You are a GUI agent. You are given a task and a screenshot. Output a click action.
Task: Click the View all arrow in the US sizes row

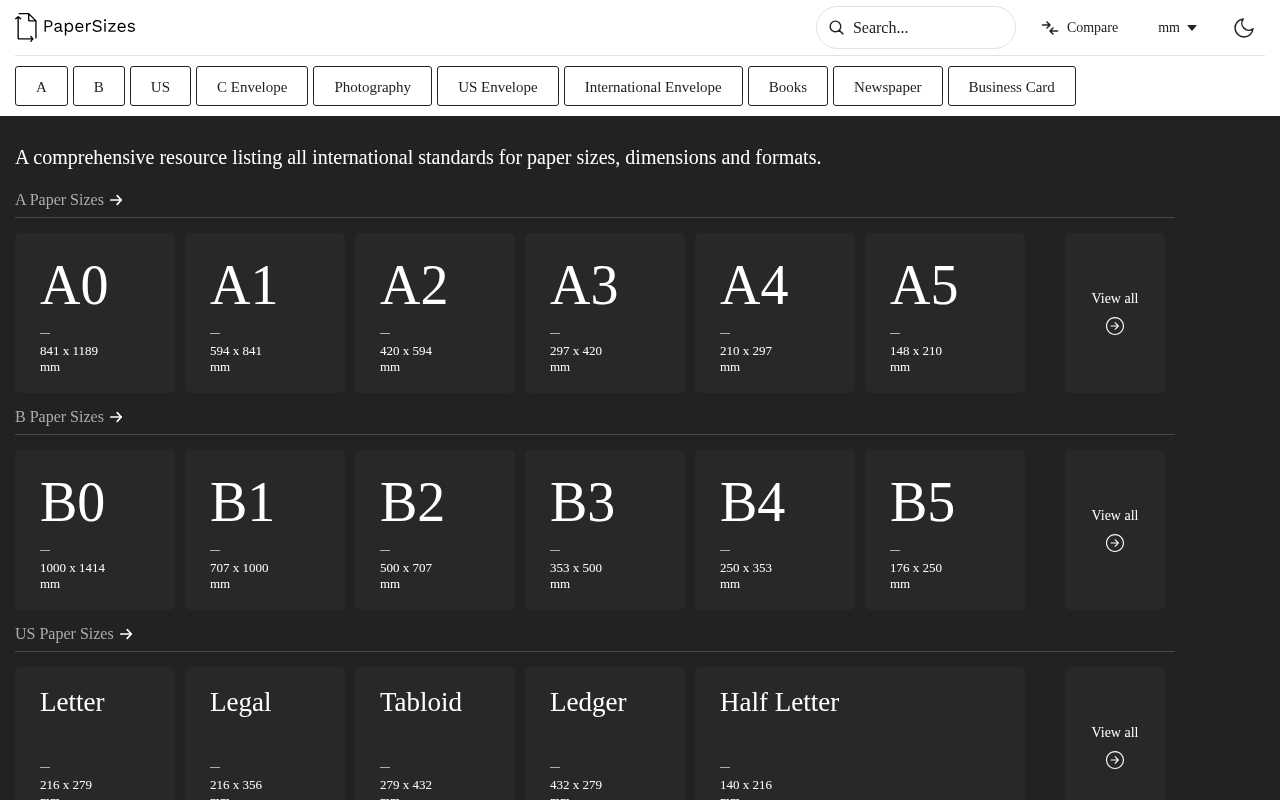[1114, 760]
